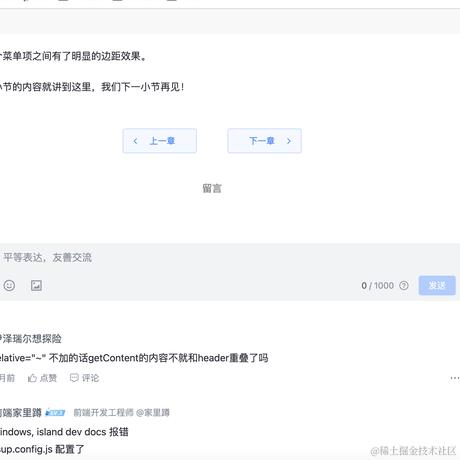
Task: Open commenter profile 端家里蹲
Action: pyautogui.click(x=21, y=413)
